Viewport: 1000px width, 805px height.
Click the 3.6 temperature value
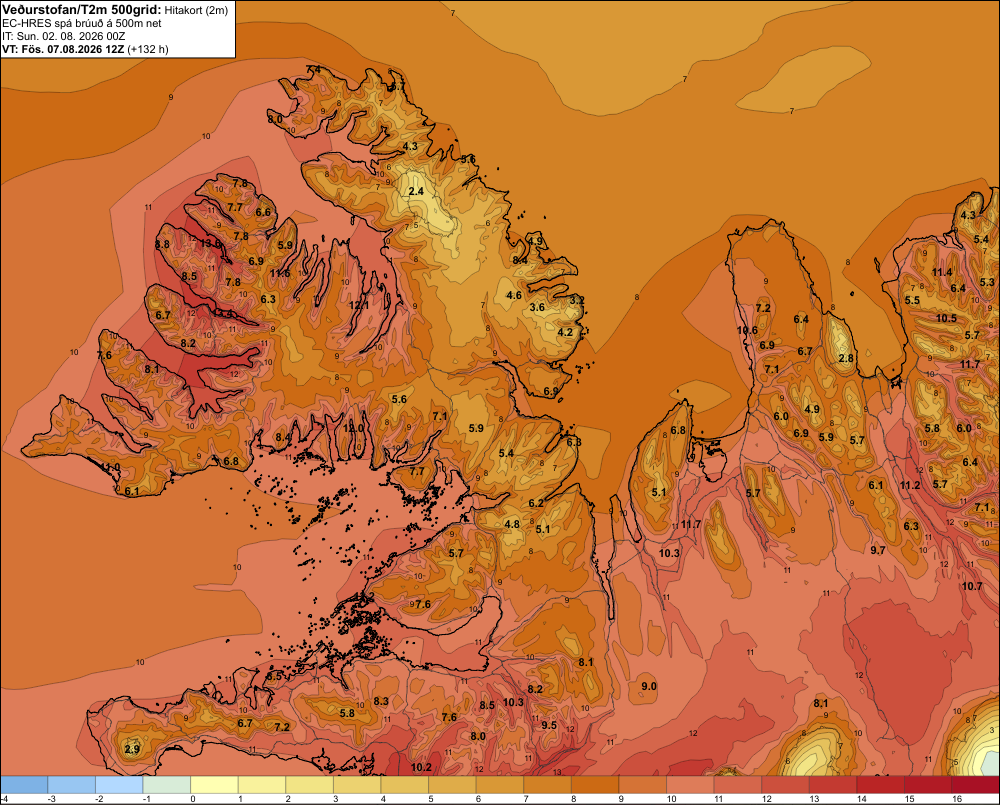pyautogui.click(x=538, y=307)
